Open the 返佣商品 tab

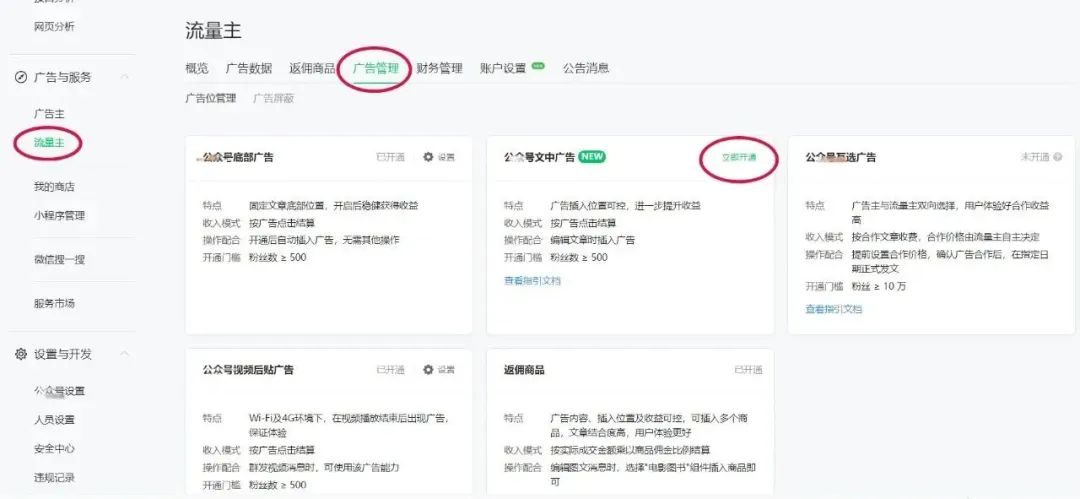point(312,68)
